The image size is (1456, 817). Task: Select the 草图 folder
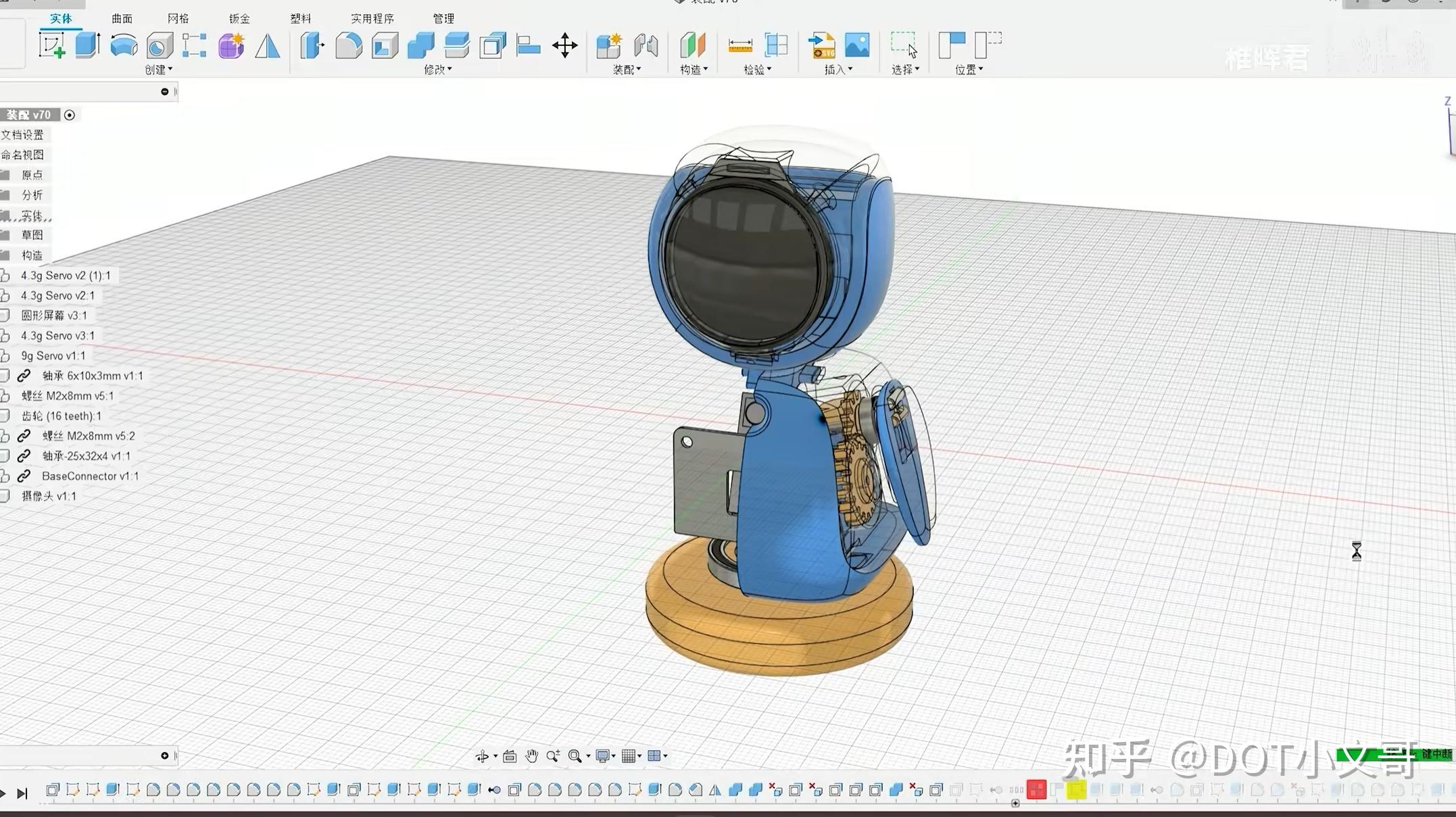[32, 235]
